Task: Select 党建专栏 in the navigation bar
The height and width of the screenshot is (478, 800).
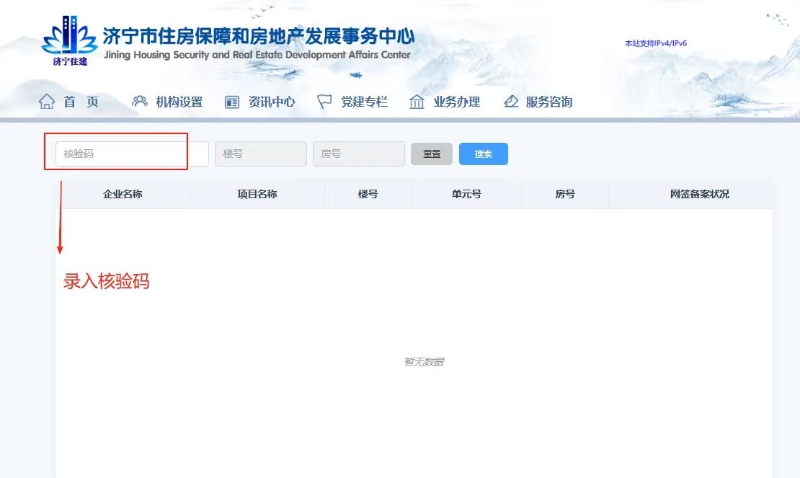Action: (363, 102)
